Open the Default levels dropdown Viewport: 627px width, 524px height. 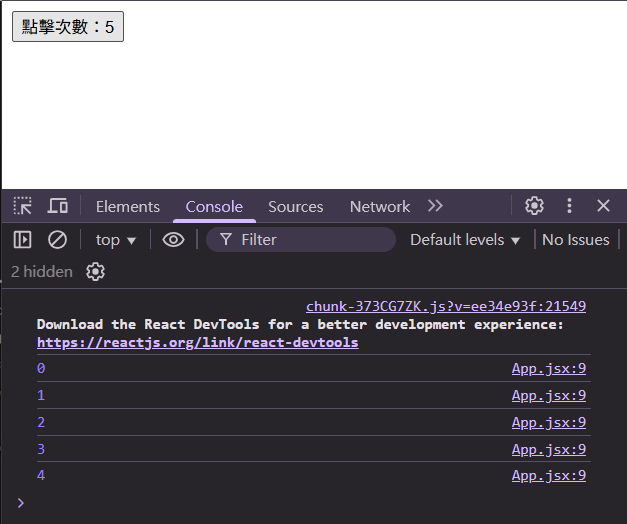(465, 240)
